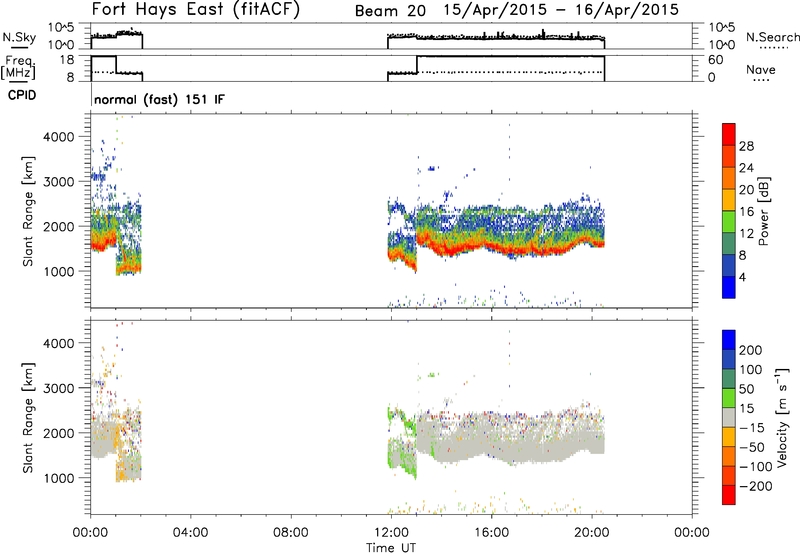This screenshot has width=800, height=554.
Task: Click the 'Nave' legend label
Action: [x=761, y=70]
